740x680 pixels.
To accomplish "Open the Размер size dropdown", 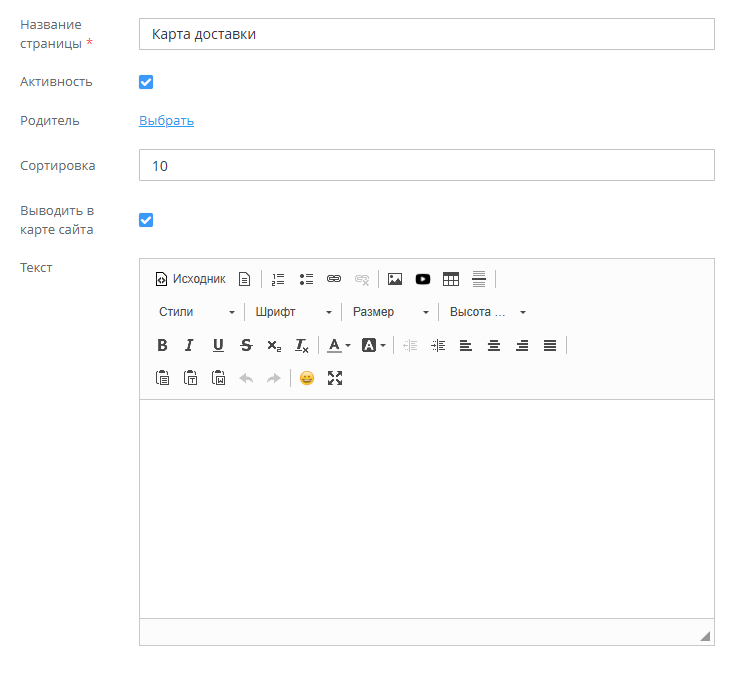I will click(x=390, y=312).
